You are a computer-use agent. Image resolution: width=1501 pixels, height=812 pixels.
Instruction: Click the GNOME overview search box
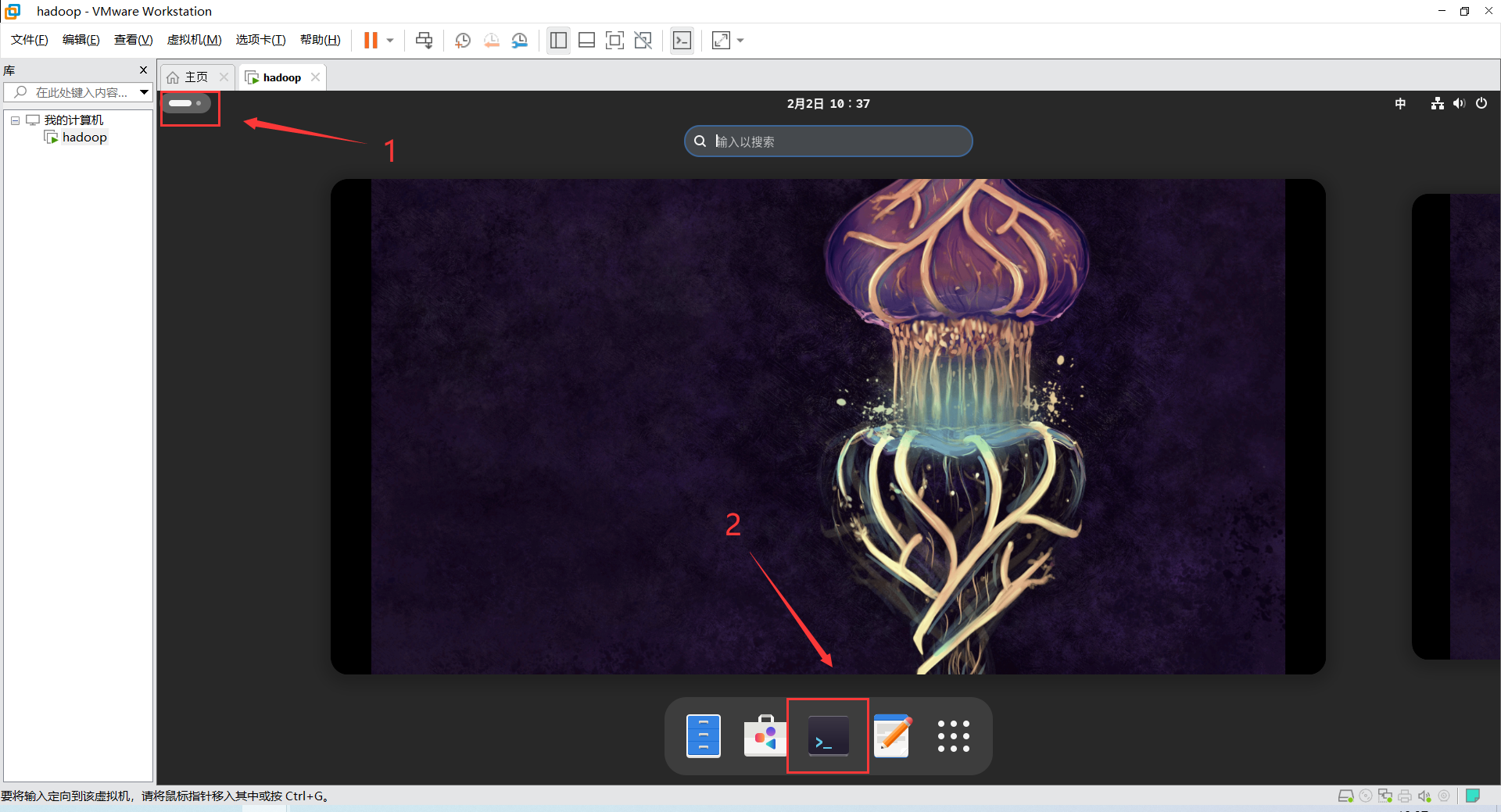coord(828,141)
